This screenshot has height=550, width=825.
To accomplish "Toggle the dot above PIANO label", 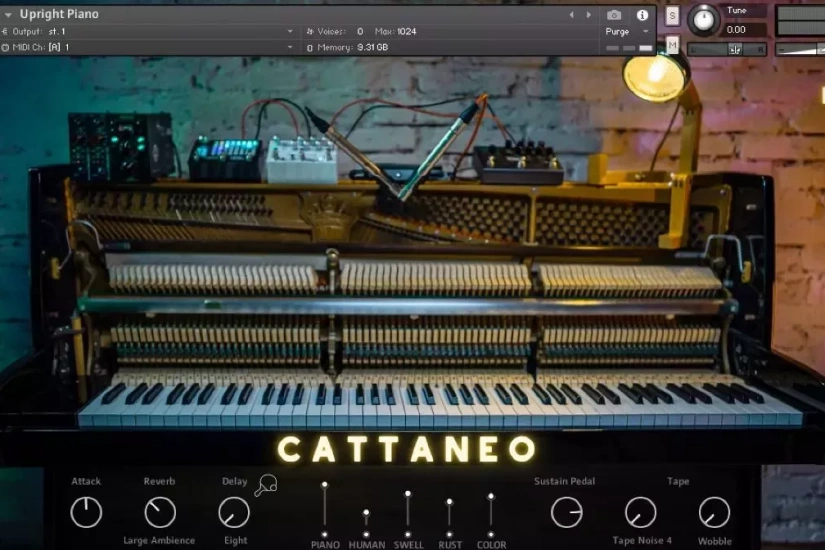I will 325,535.
